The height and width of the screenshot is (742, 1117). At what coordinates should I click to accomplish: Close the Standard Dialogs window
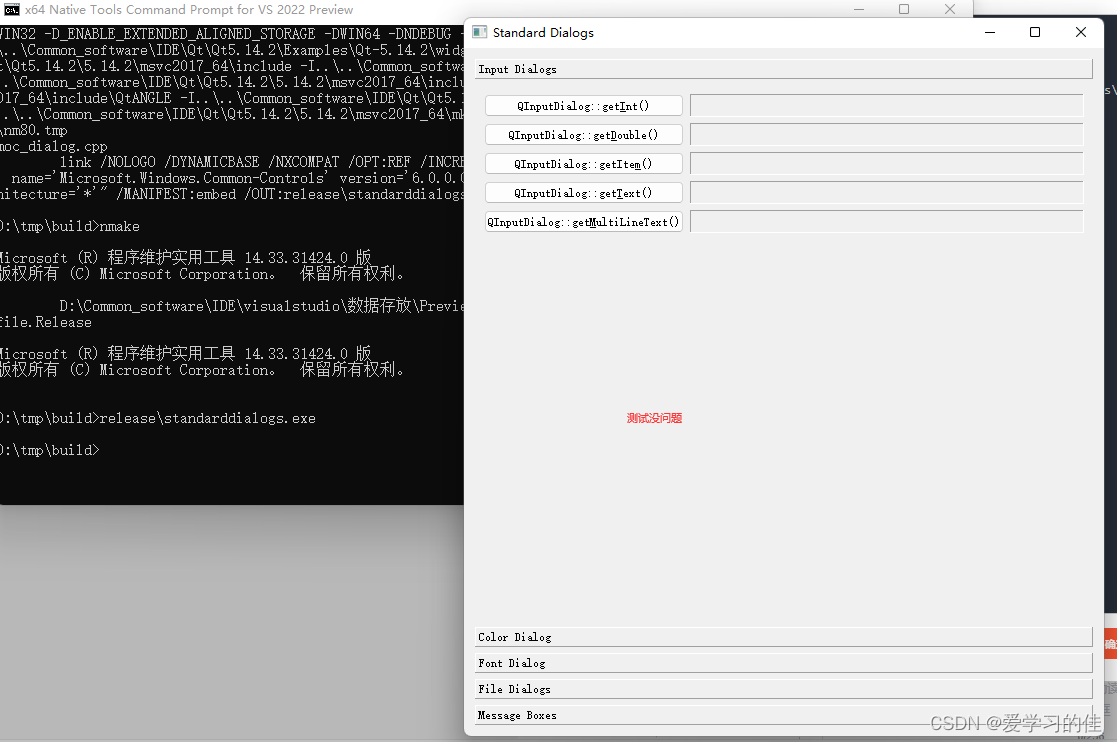point(1081,32)
